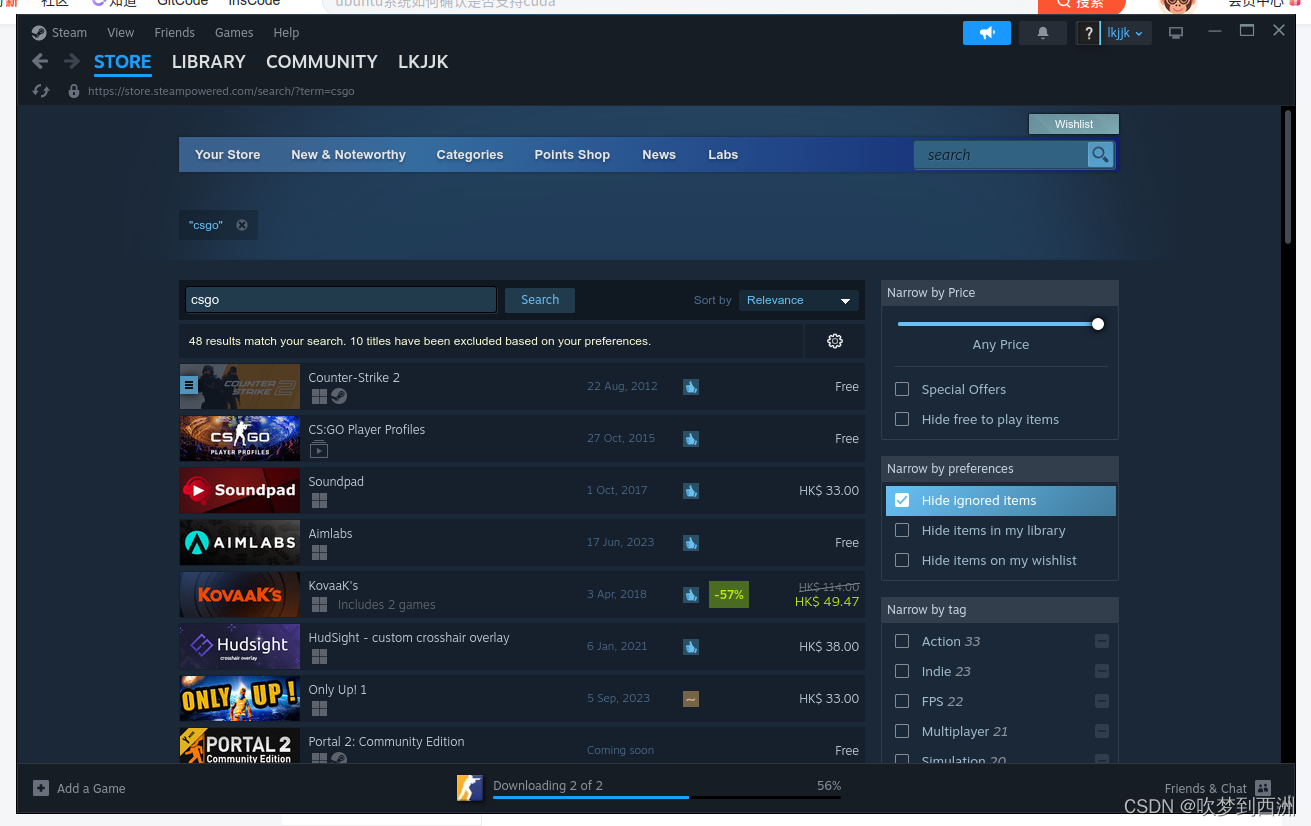Click the Steam logo menu
This screenshot has height=826, width=1311.
[39, 33]
